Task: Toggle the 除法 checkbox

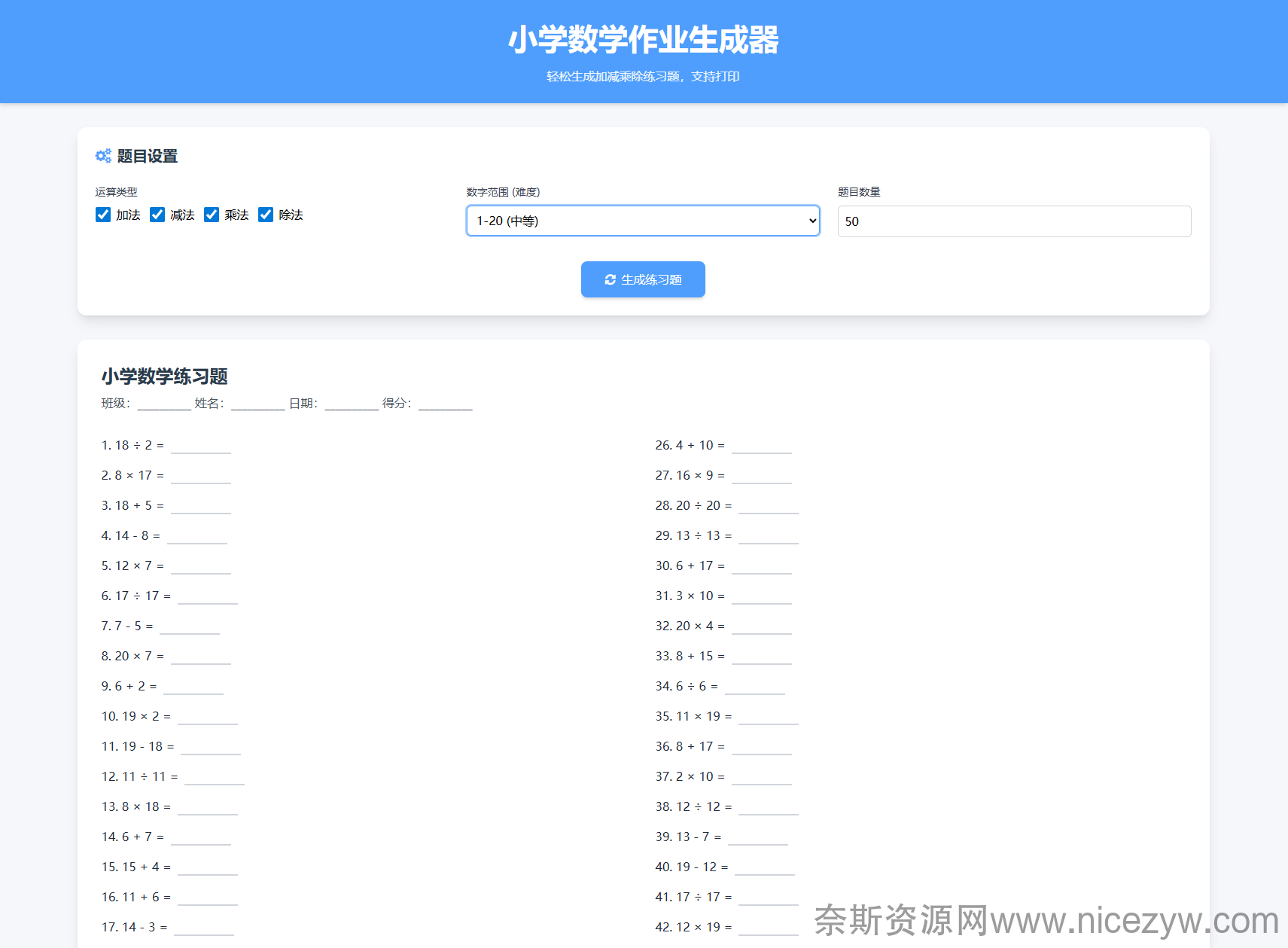Action: (x=266, y=215)
